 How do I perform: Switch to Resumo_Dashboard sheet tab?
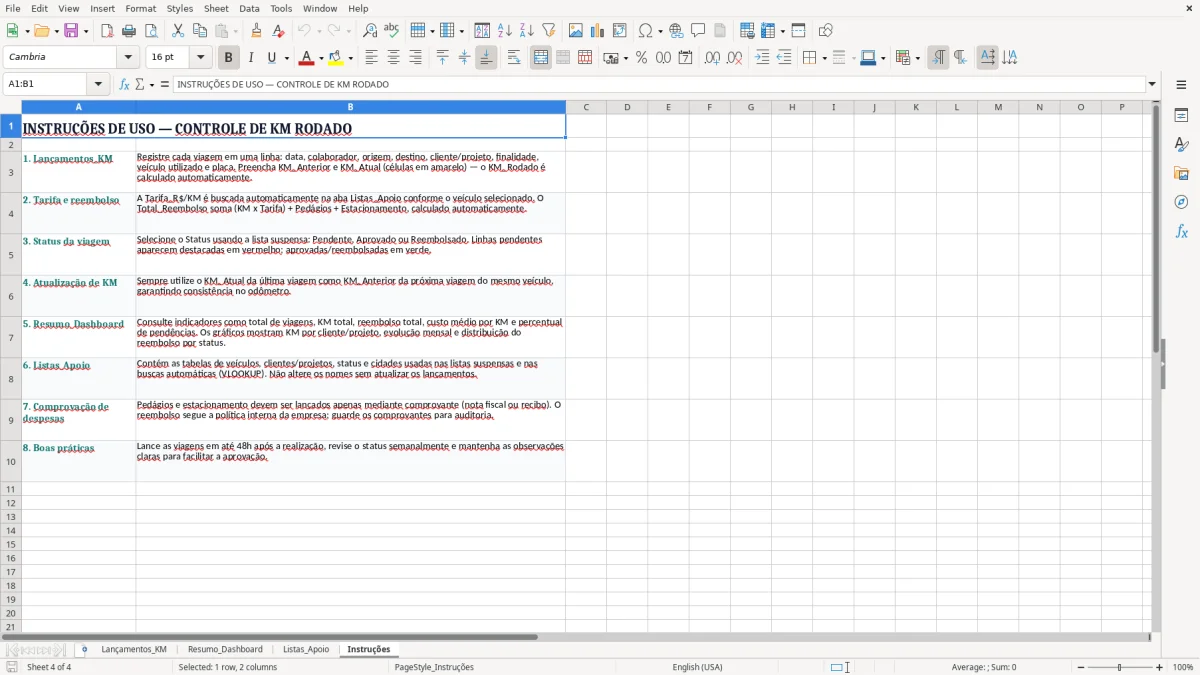(225, 649)
